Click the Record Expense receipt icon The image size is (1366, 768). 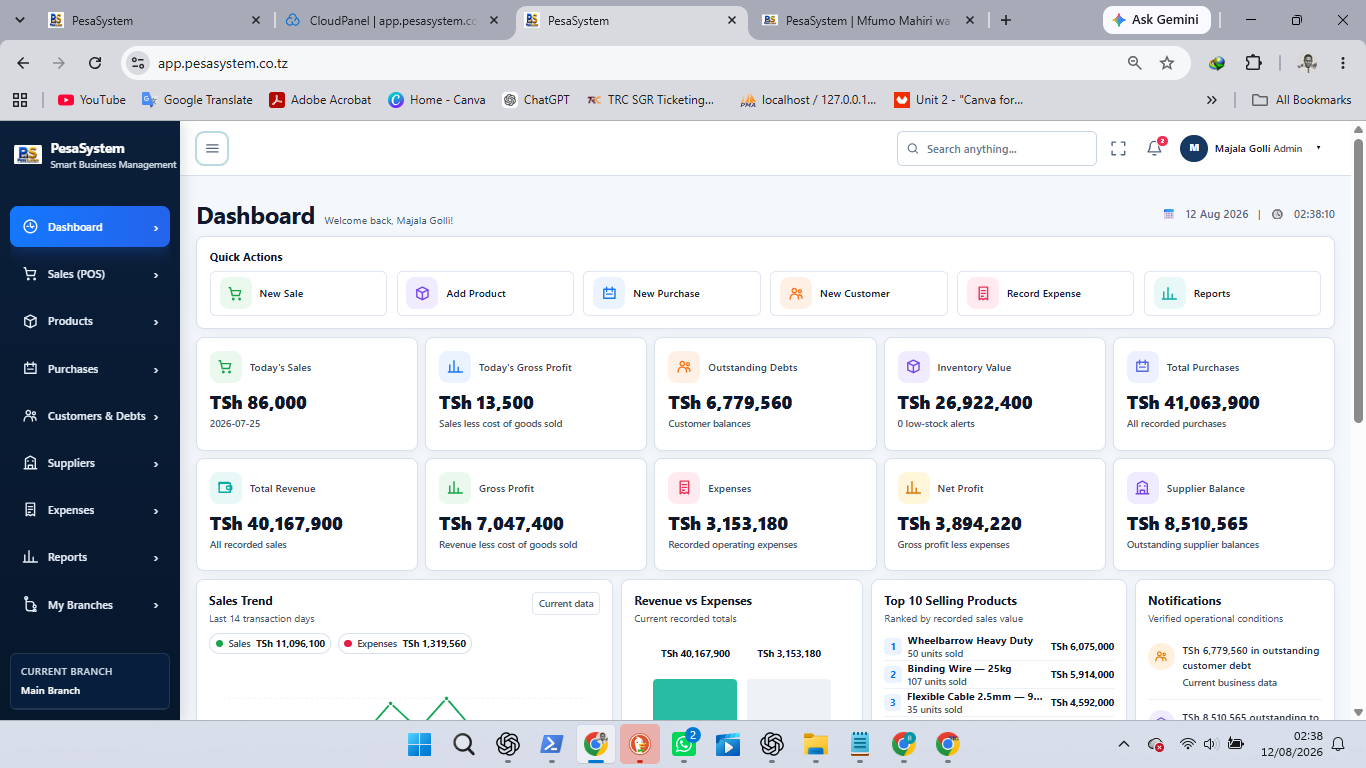[x=983, y=294]
